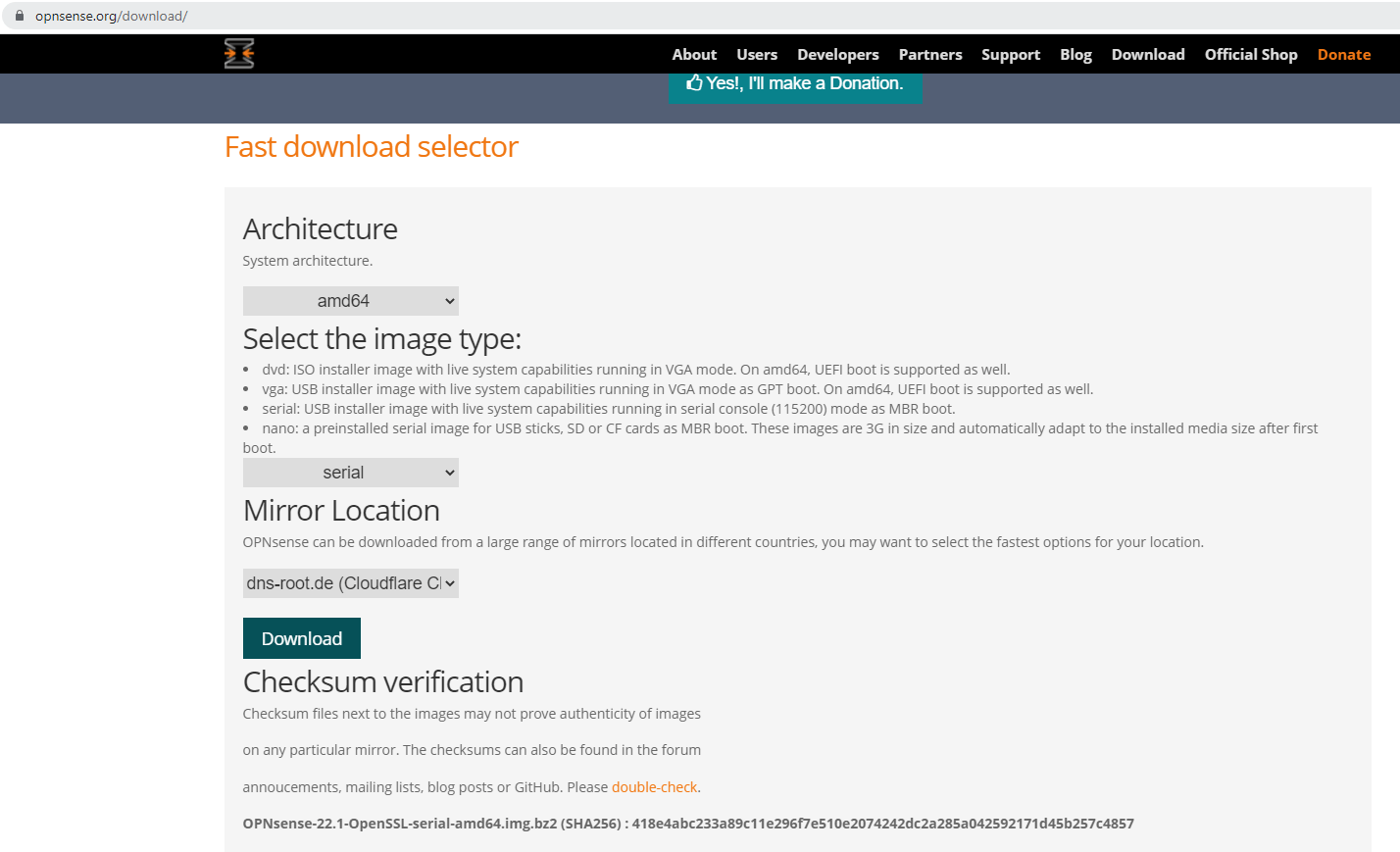Image resolution: width=1400 pixels, height=852 pixels.
Task: Open the Developers menu
Action: [838, 55]
